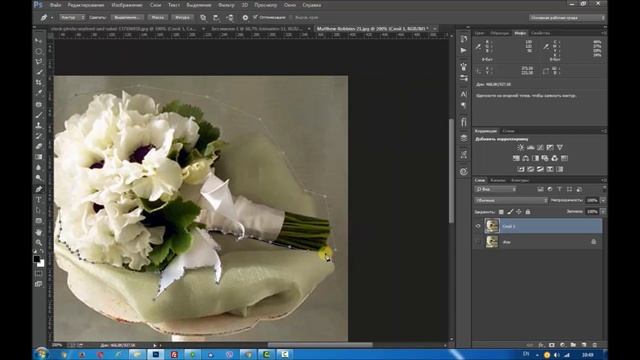The width and height of the screenshot is (640, 360).
Task: Switch to the Свойства tab
Action: pos(540,33)
